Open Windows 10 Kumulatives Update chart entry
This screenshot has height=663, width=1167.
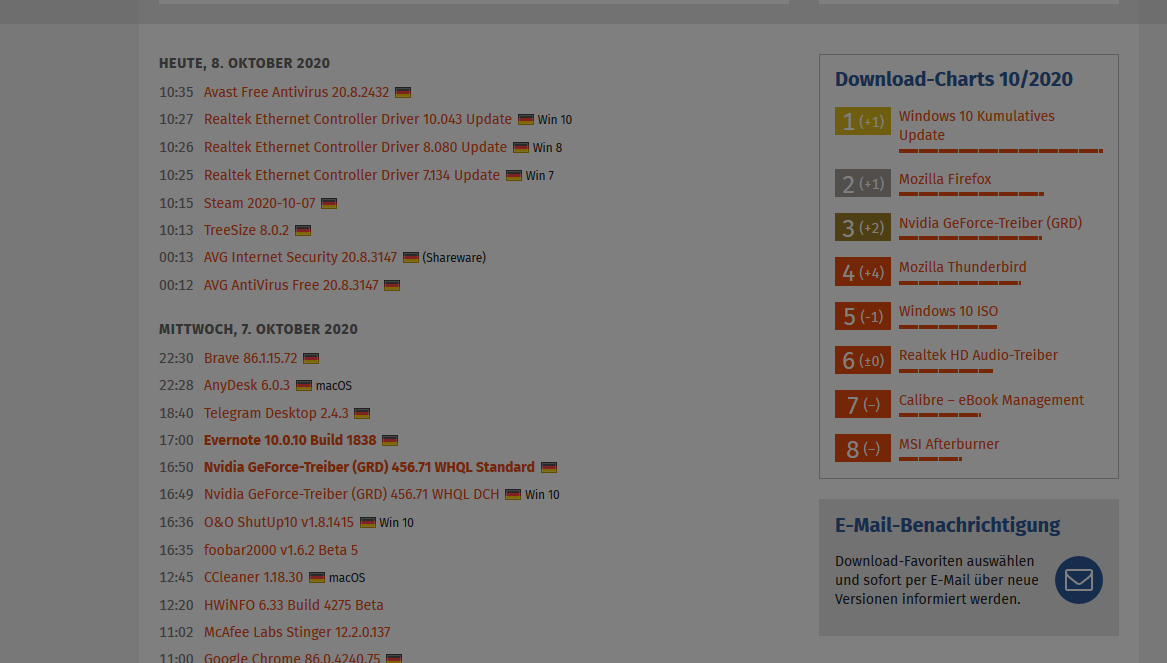point(976,126)
